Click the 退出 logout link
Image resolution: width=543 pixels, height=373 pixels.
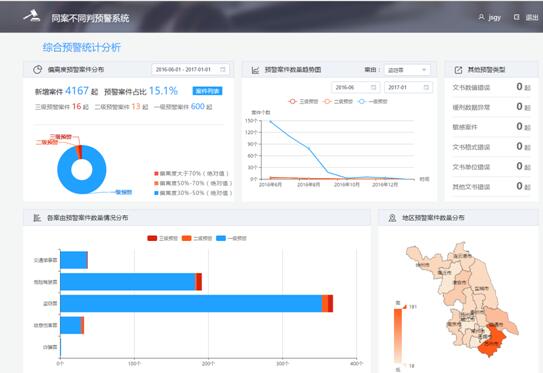(x=532, y=17)
